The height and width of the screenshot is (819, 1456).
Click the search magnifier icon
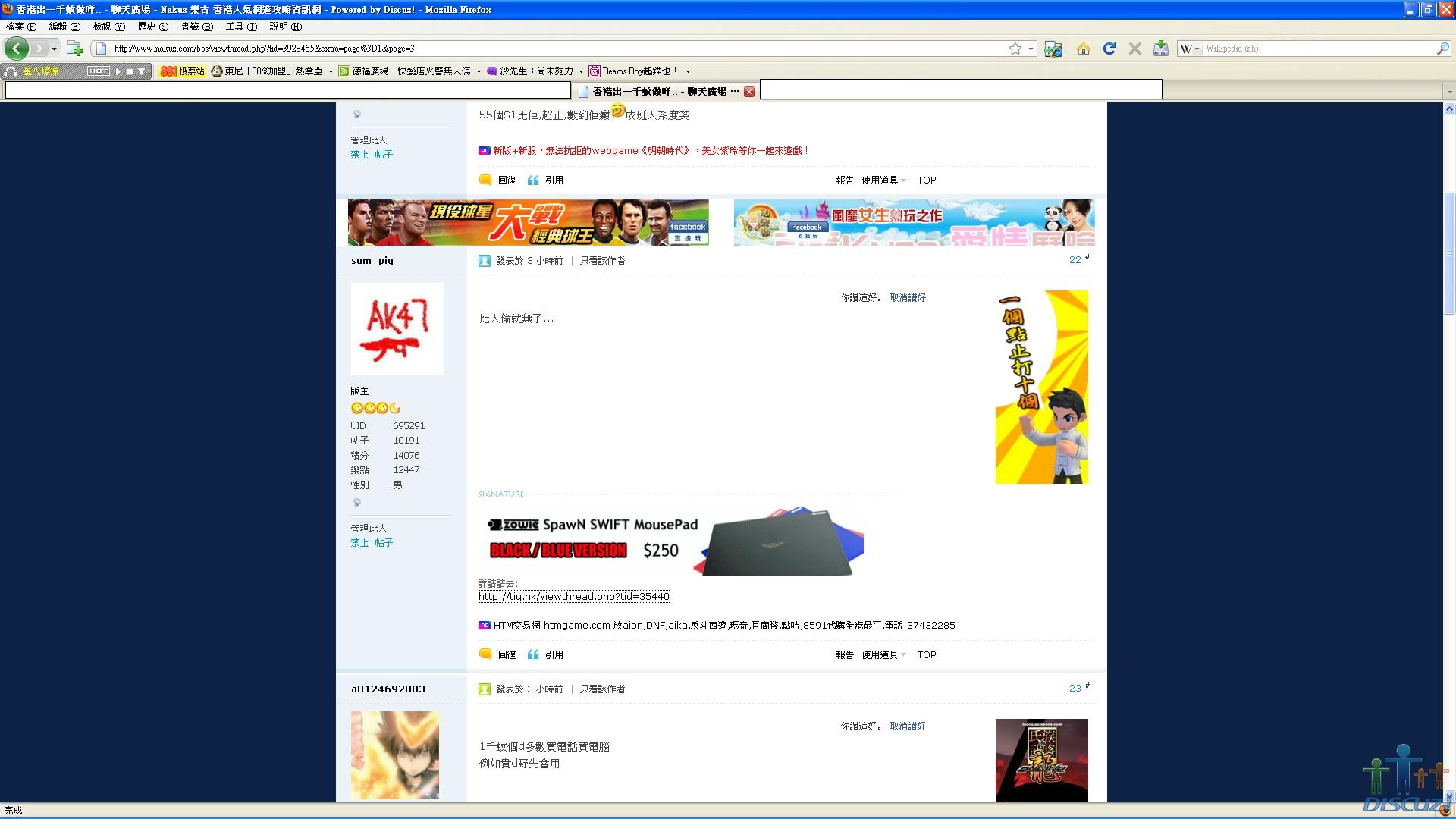tap(1442, 49)
